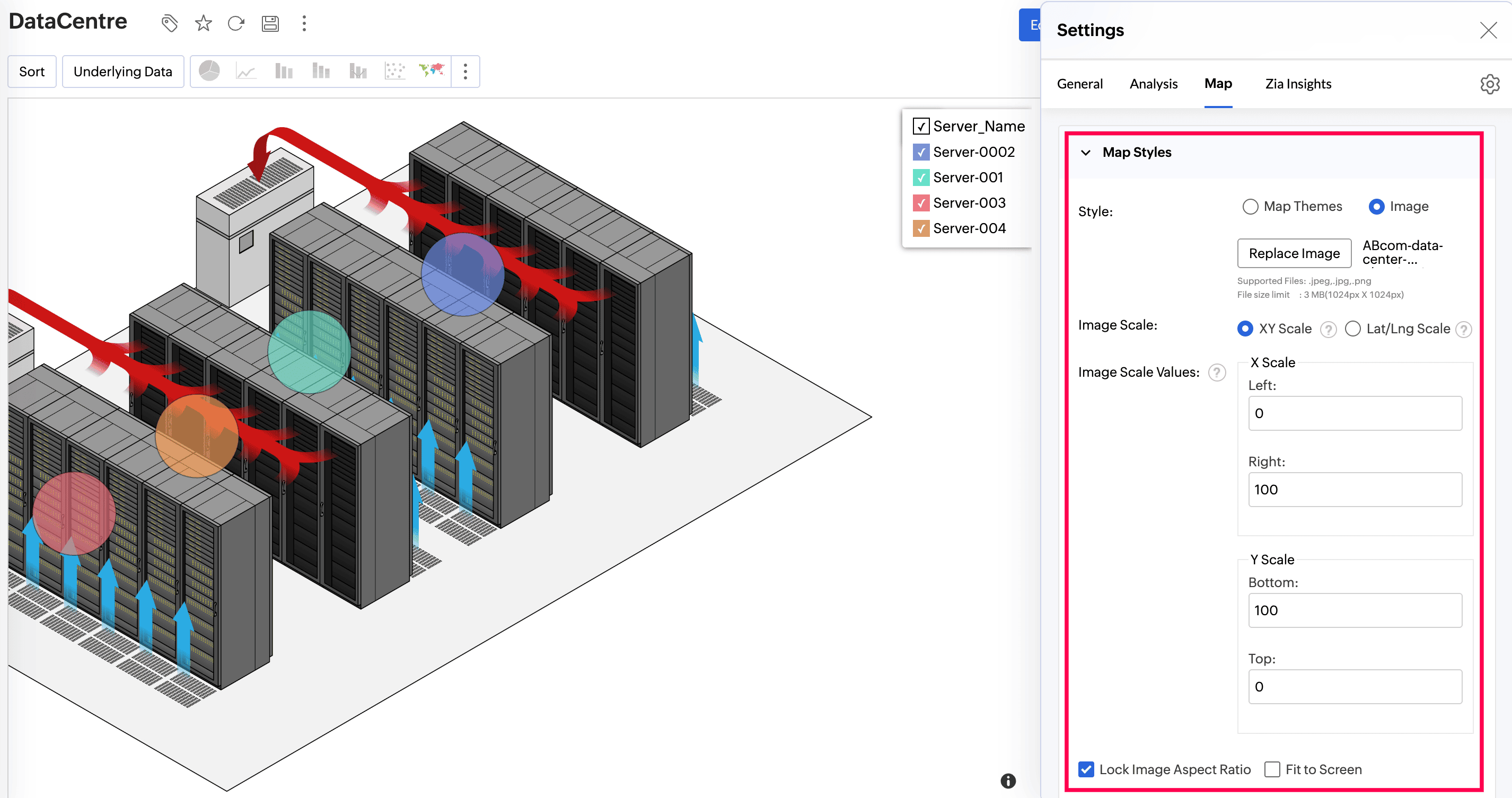
Task: Switch to pie chart type
Action: (209, 71)
